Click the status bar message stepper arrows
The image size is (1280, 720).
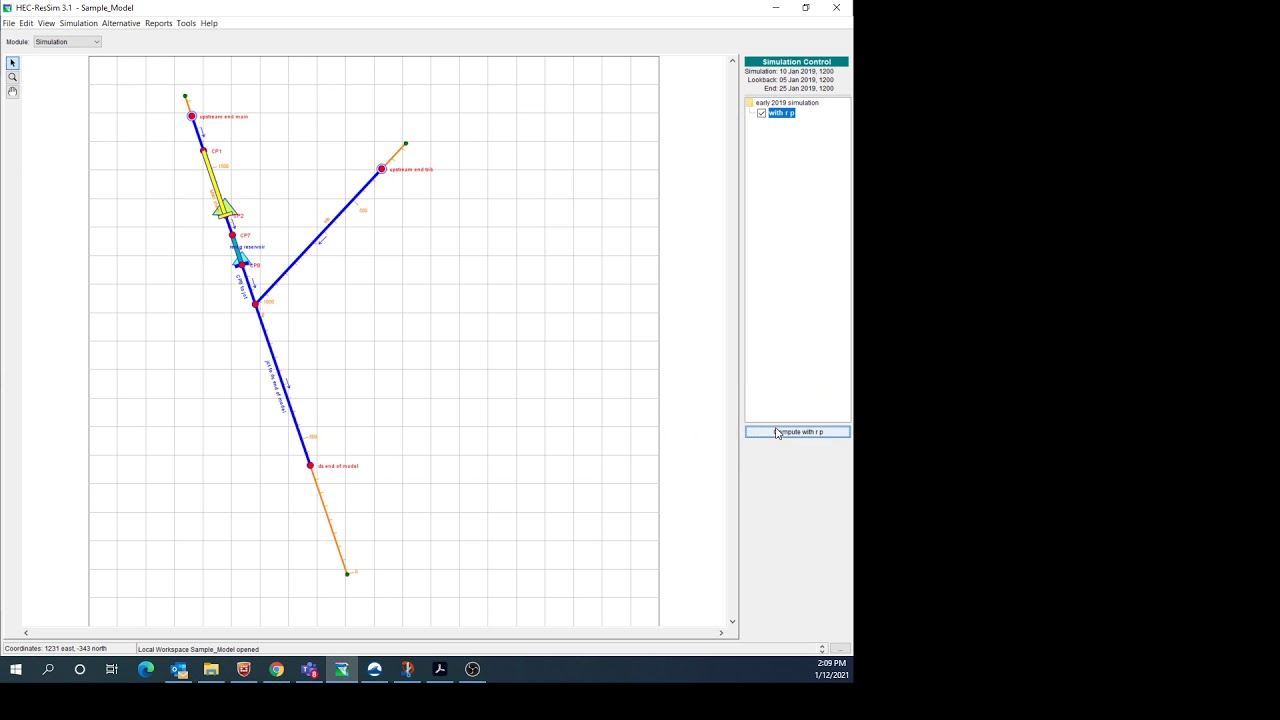point(822,649)
